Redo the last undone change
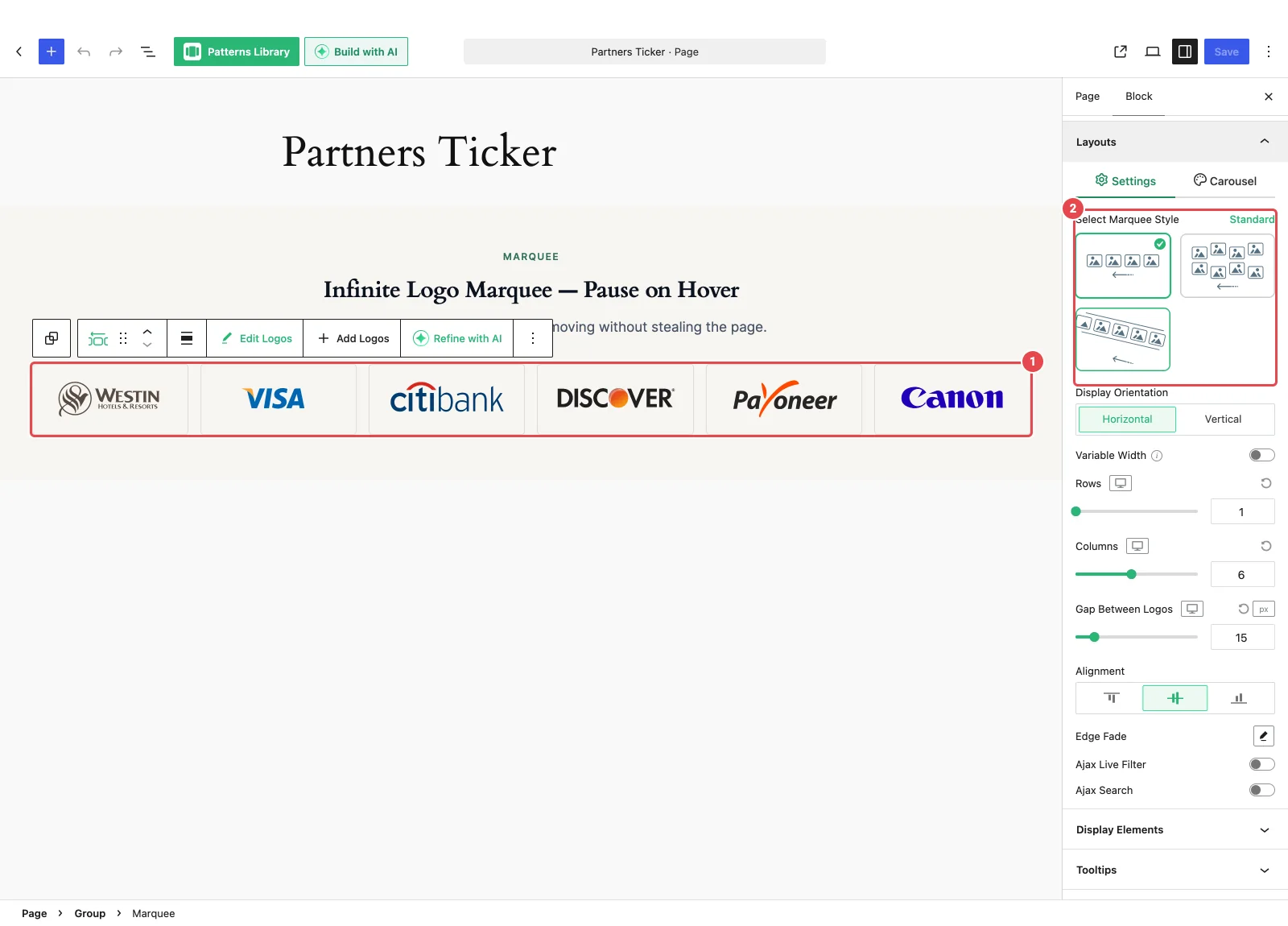The height and width of the screenshot is (926, 1288). (x=116, y=52)
